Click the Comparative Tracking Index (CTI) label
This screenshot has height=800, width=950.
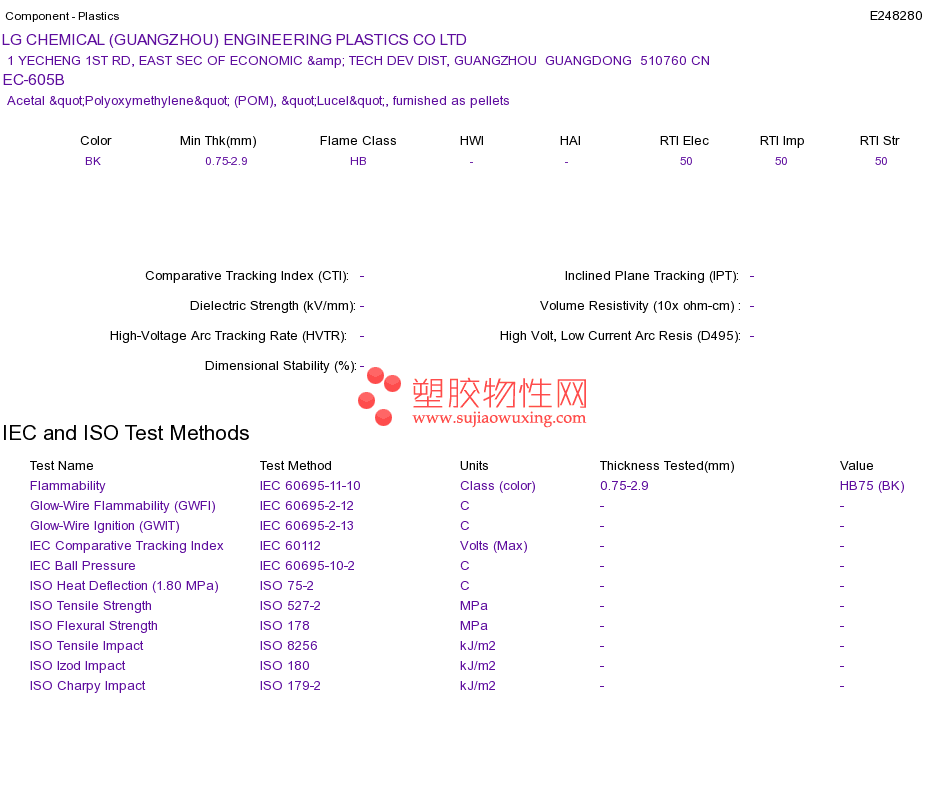click(247, 276)
